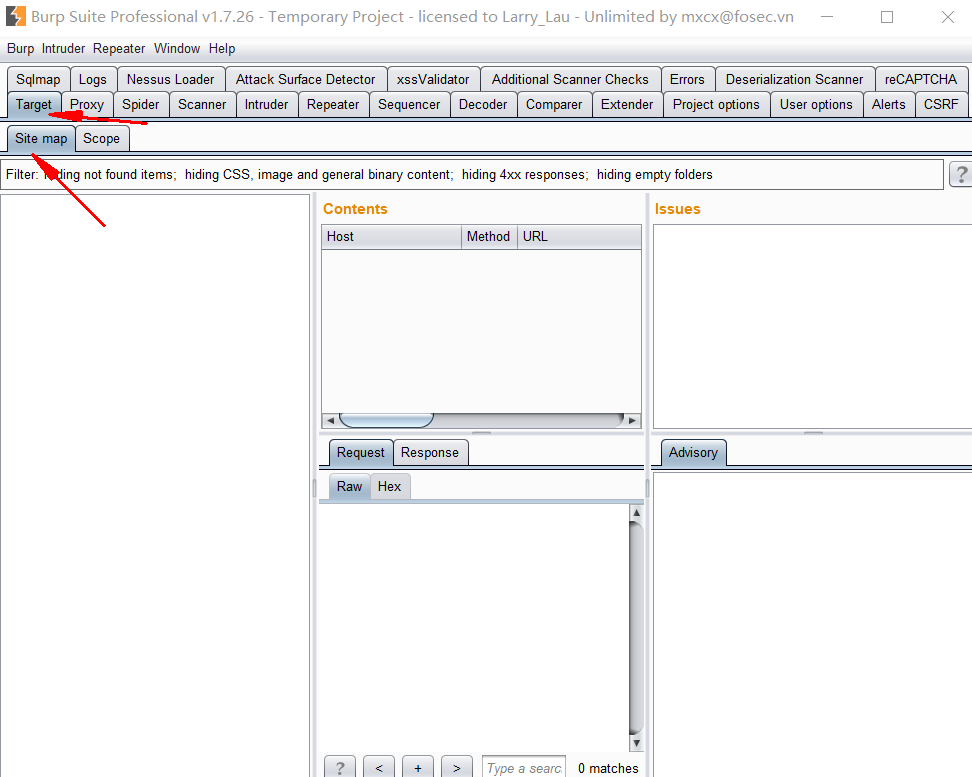Open the filter help question mark button
Viewport: 972px width, 777px height.
click(961, 174)
